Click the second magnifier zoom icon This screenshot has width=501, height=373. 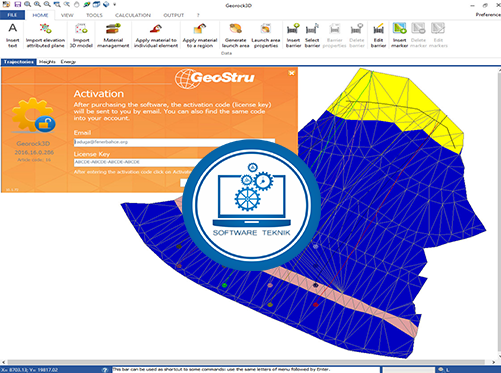[37, 4]
